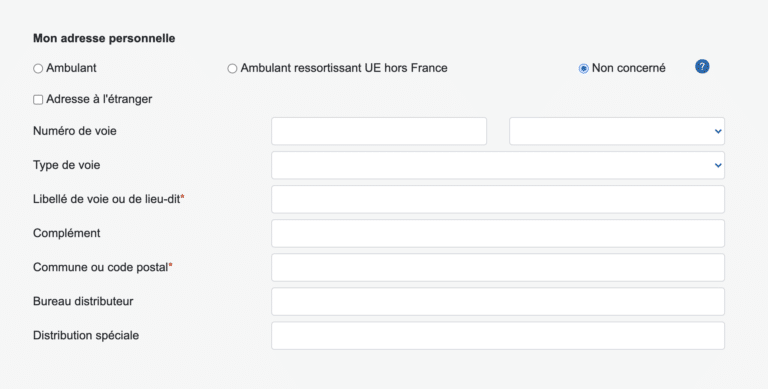
Task: Select the Non concerné radio button
Action: 583,69
